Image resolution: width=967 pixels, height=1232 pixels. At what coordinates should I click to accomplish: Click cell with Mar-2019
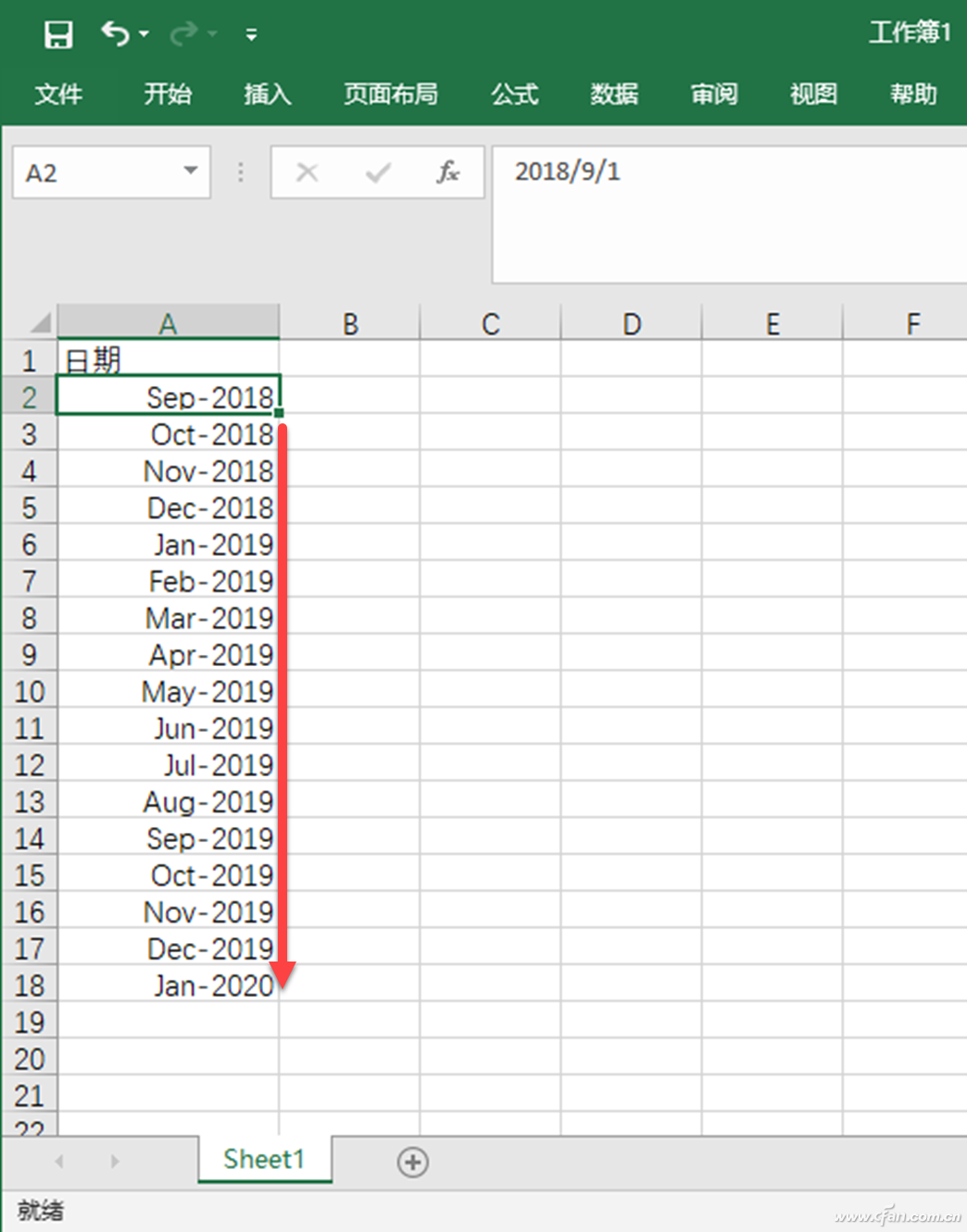point(168,617)
